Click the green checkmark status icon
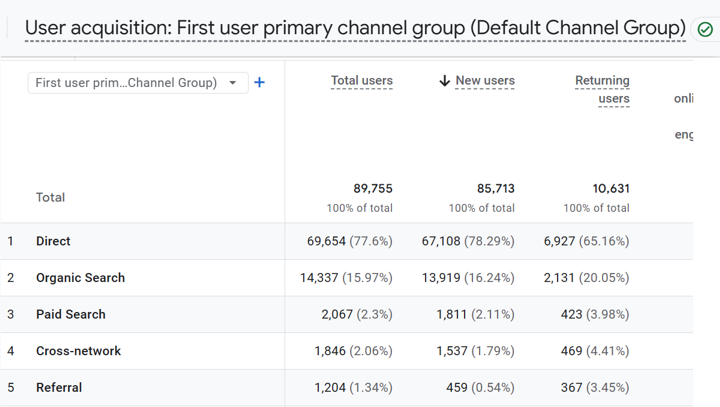720x407 pixels. pyautogui.click(x=705, y=29)
